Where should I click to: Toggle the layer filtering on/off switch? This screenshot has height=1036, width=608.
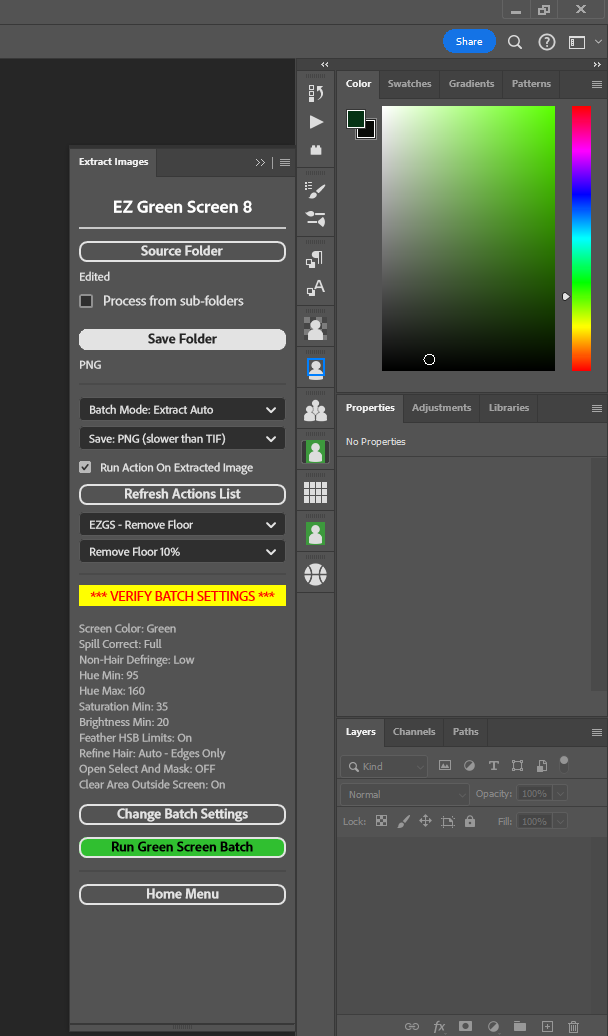pyautogui.click(x=564, y=765)
